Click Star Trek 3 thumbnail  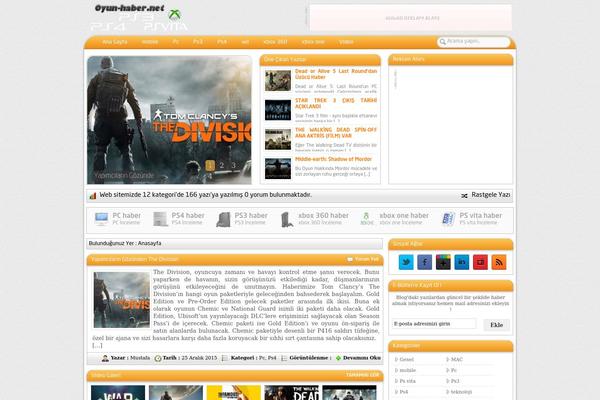[x=278, y=110]
